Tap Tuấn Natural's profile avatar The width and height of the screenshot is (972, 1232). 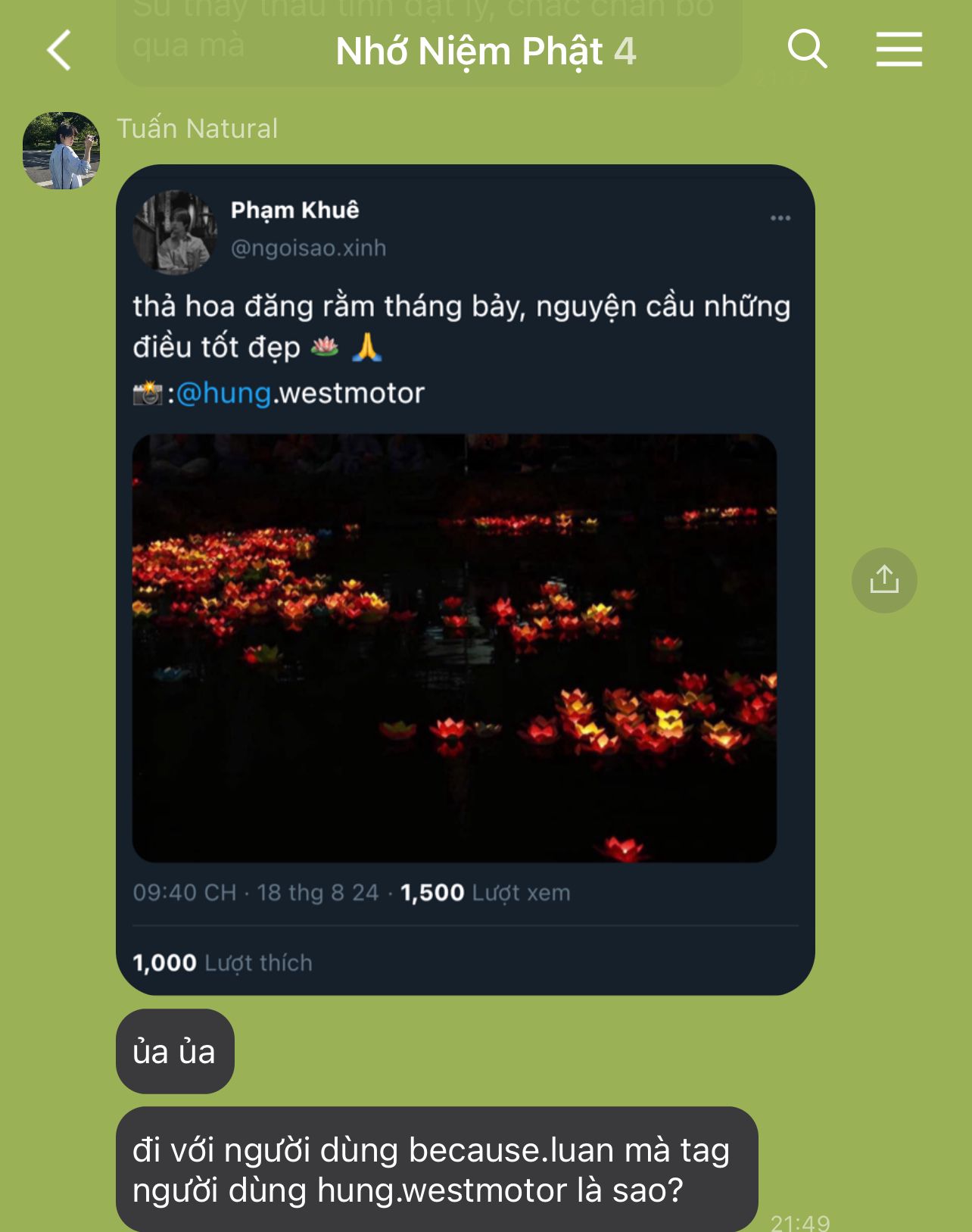tap(61, 151)
